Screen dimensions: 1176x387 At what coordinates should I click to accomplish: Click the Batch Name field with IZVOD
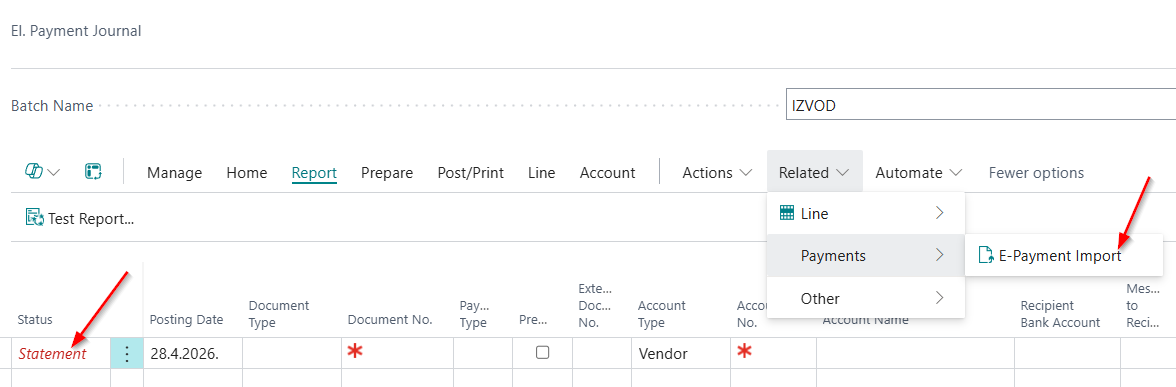click(980, 105)
